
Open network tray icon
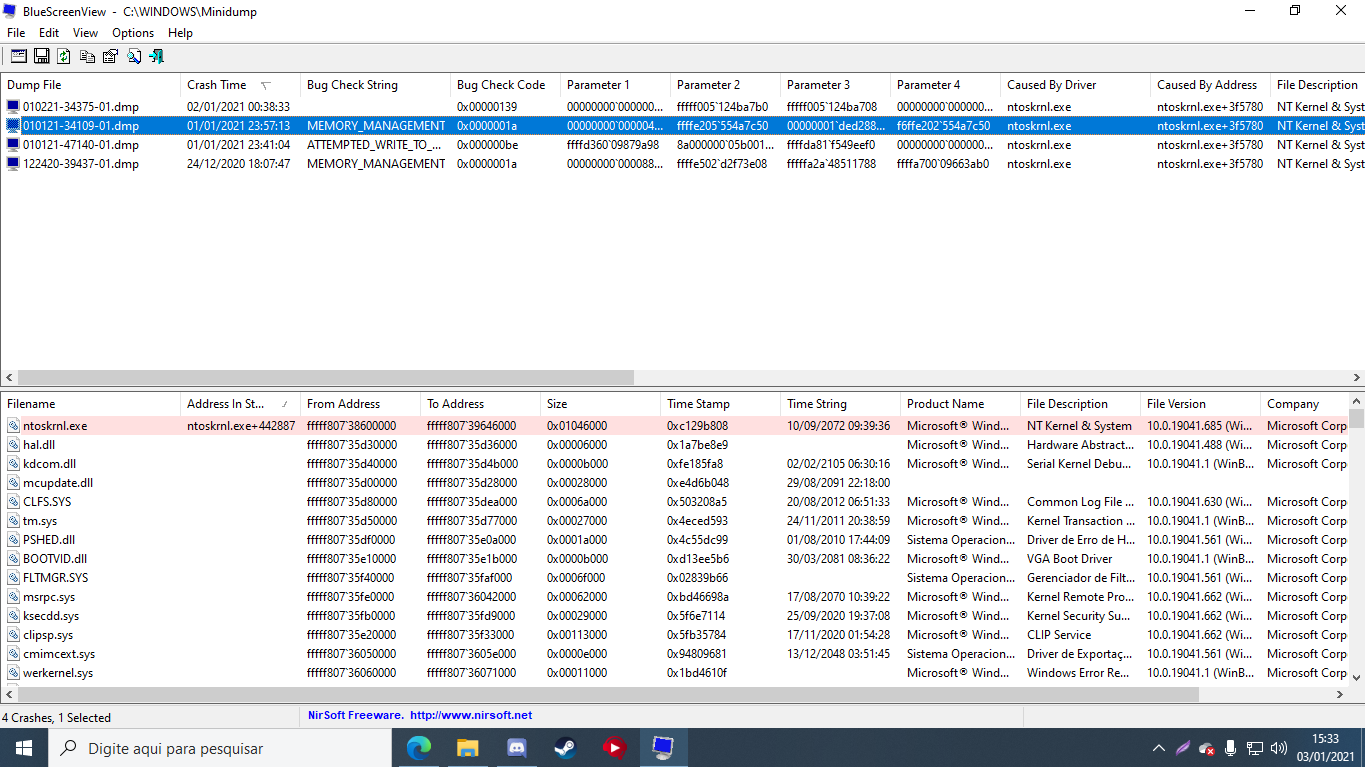[x=1255, y=748]
